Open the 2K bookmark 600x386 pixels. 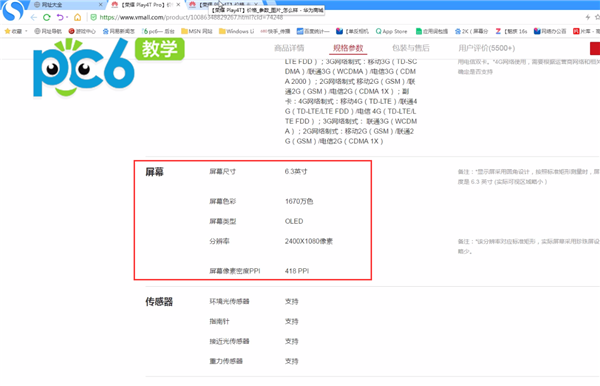(x=471, y=31)
